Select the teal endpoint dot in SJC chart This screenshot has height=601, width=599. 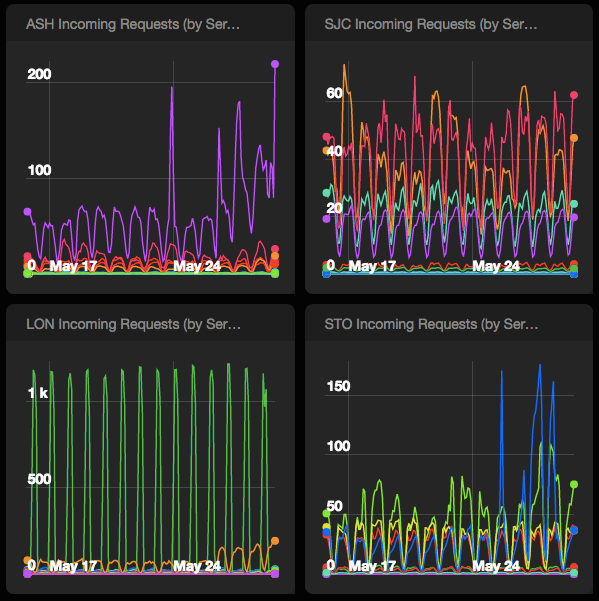coord(574,204)
